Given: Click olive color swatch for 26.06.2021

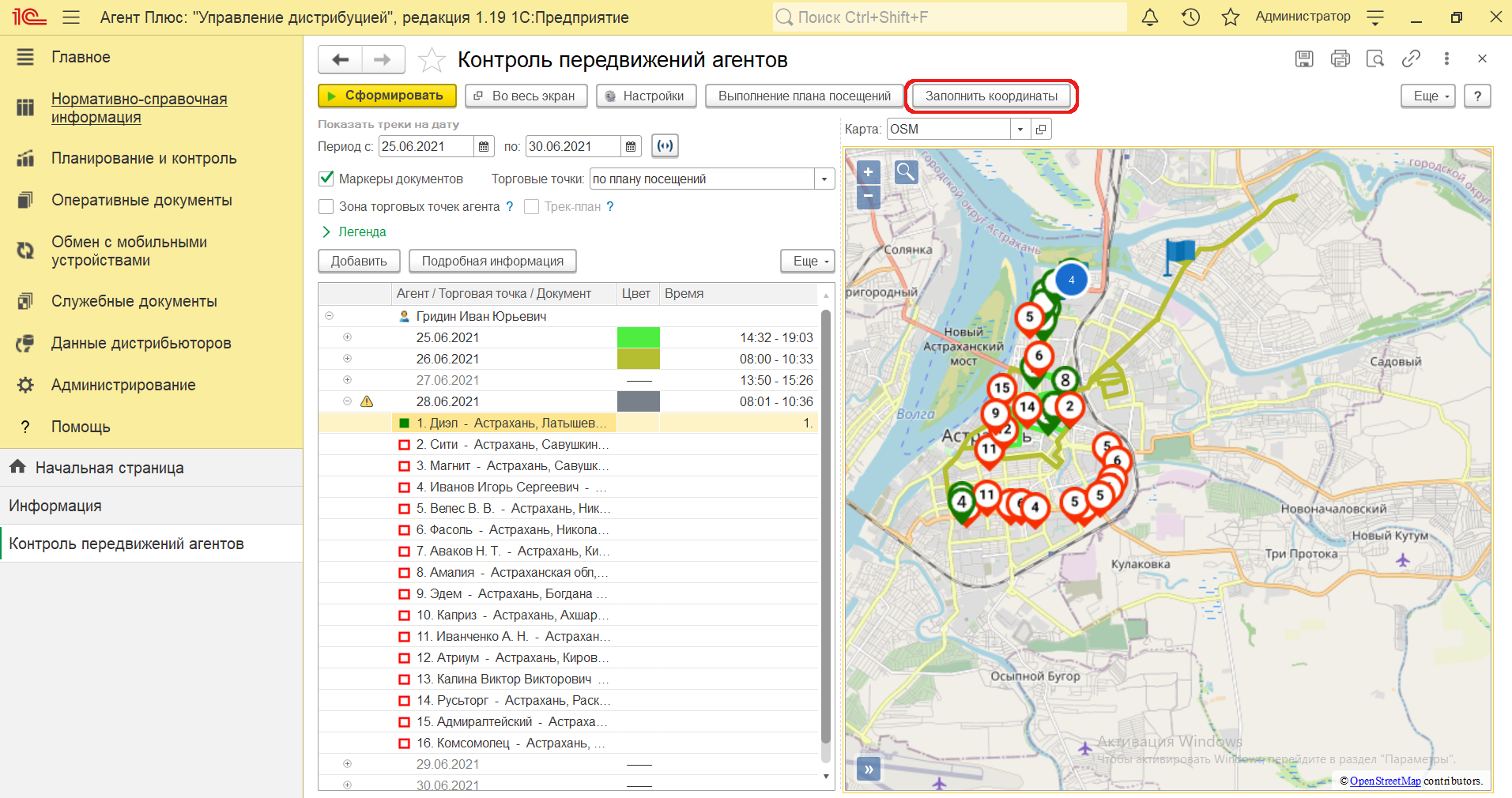Looking at the screenshot, I should coord(639,359).
